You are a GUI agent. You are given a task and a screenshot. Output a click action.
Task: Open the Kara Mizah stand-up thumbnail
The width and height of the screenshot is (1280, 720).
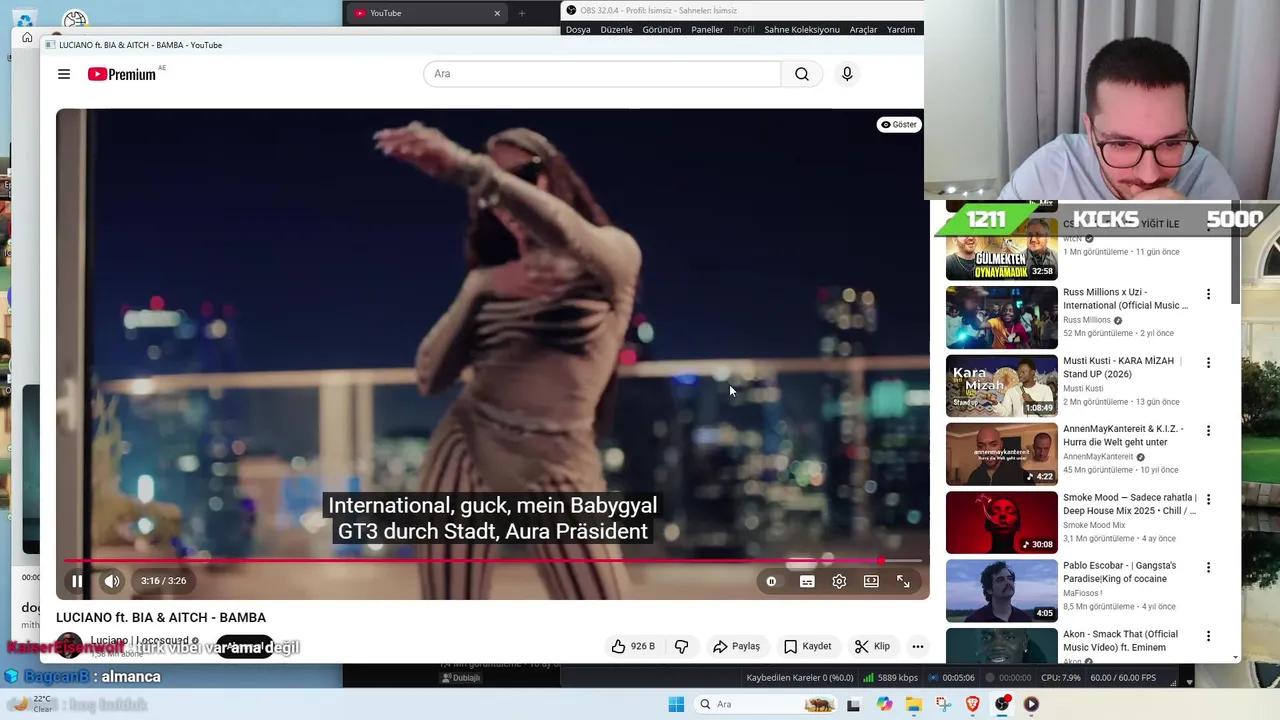tap(1002, 385)
